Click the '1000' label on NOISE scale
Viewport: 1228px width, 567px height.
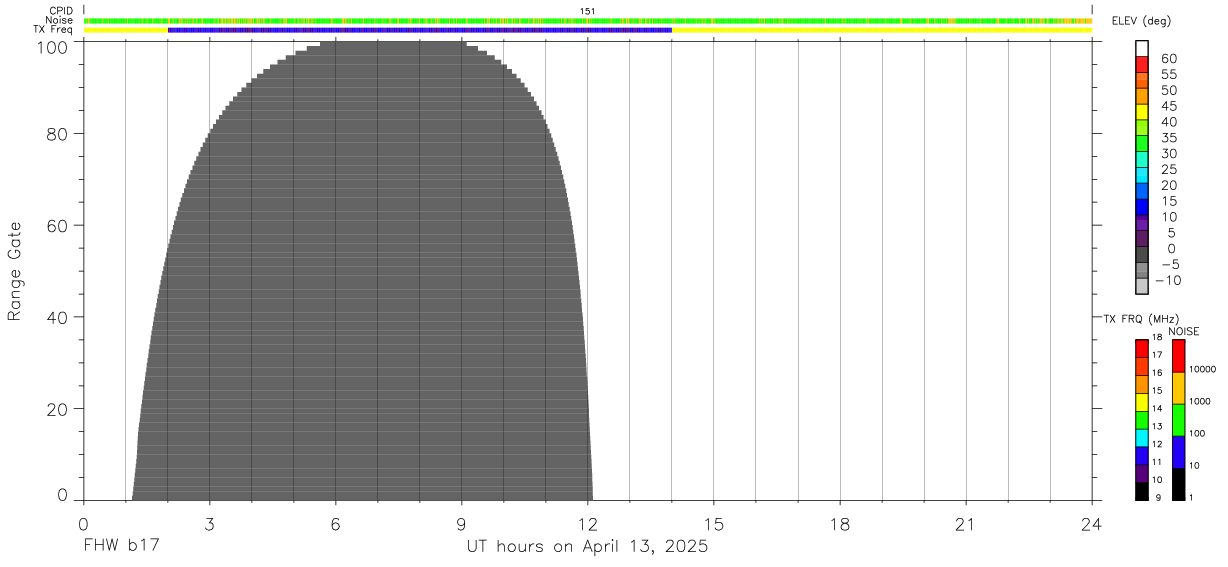(1200, 402)
